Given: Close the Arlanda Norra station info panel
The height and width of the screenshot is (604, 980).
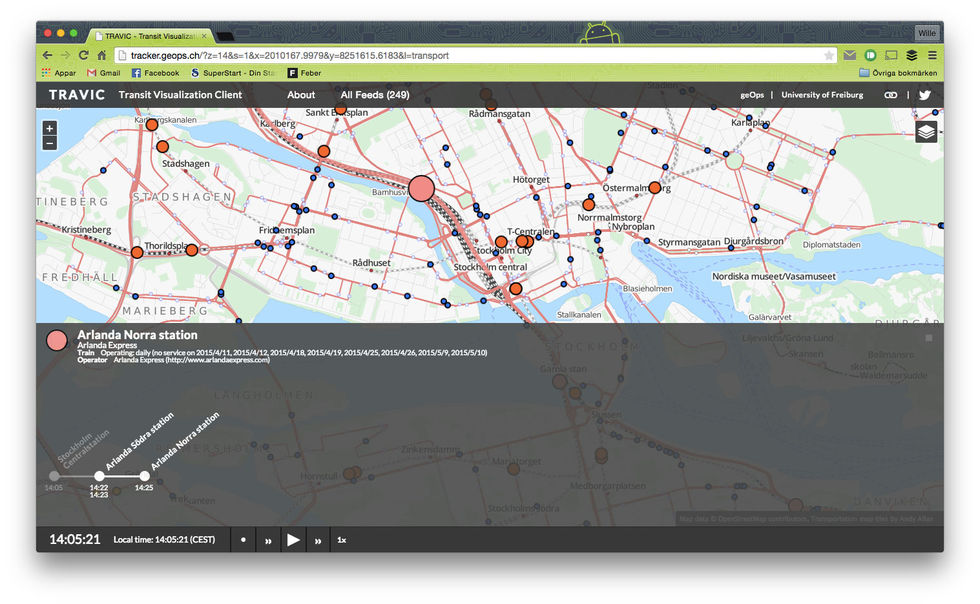Looking at the screenshot, I should pyautogui.click(x=929, y=338).
